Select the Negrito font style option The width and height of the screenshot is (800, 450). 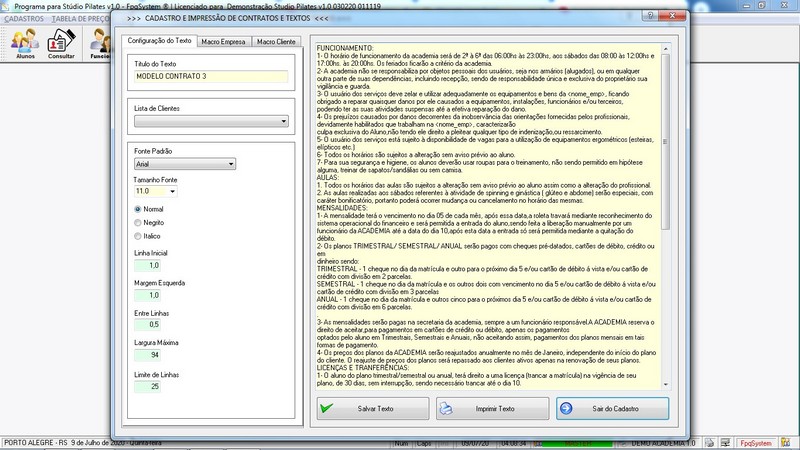[138, 222]
